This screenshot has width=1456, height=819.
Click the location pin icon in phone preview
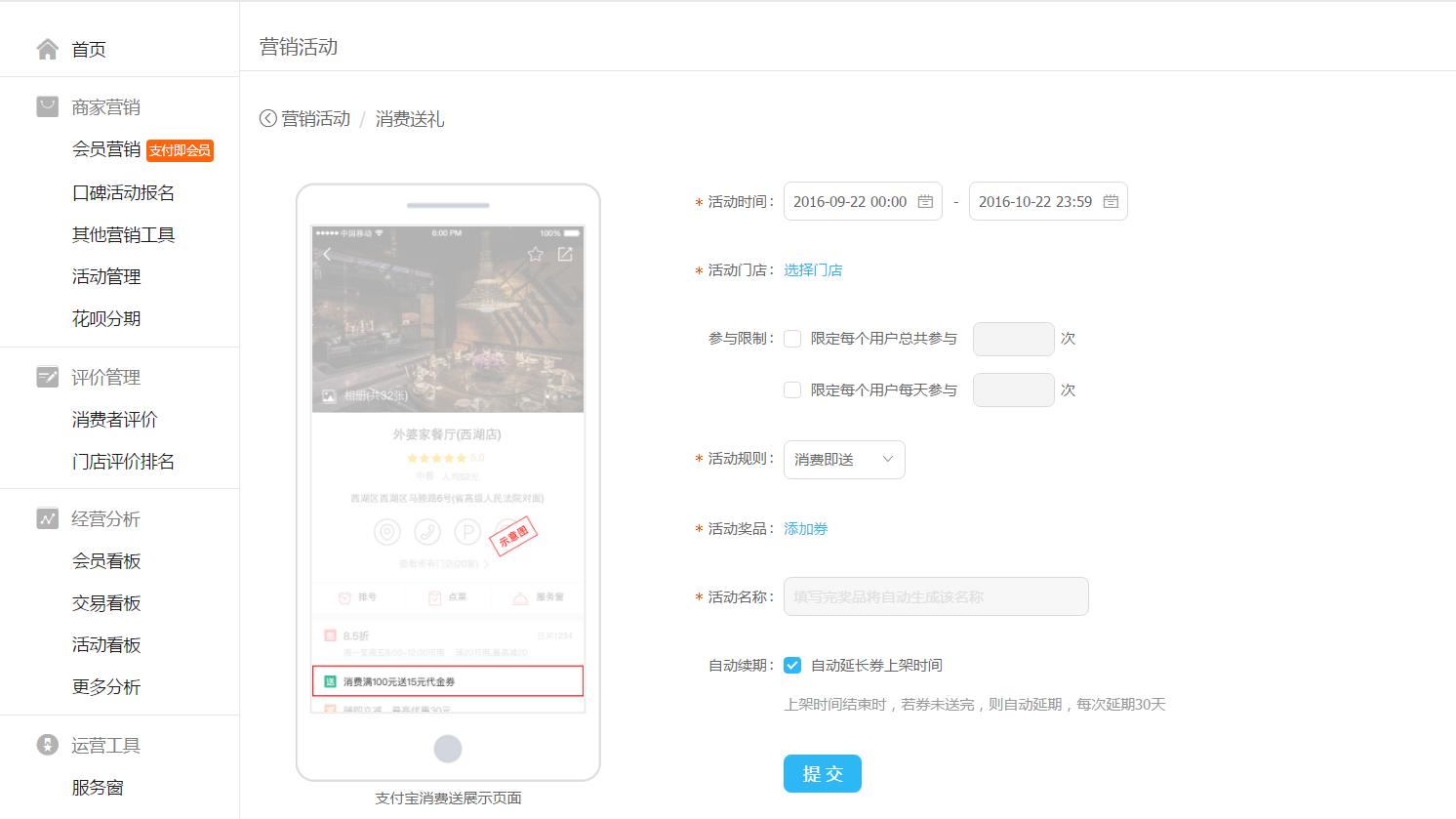tap(387, 532)
